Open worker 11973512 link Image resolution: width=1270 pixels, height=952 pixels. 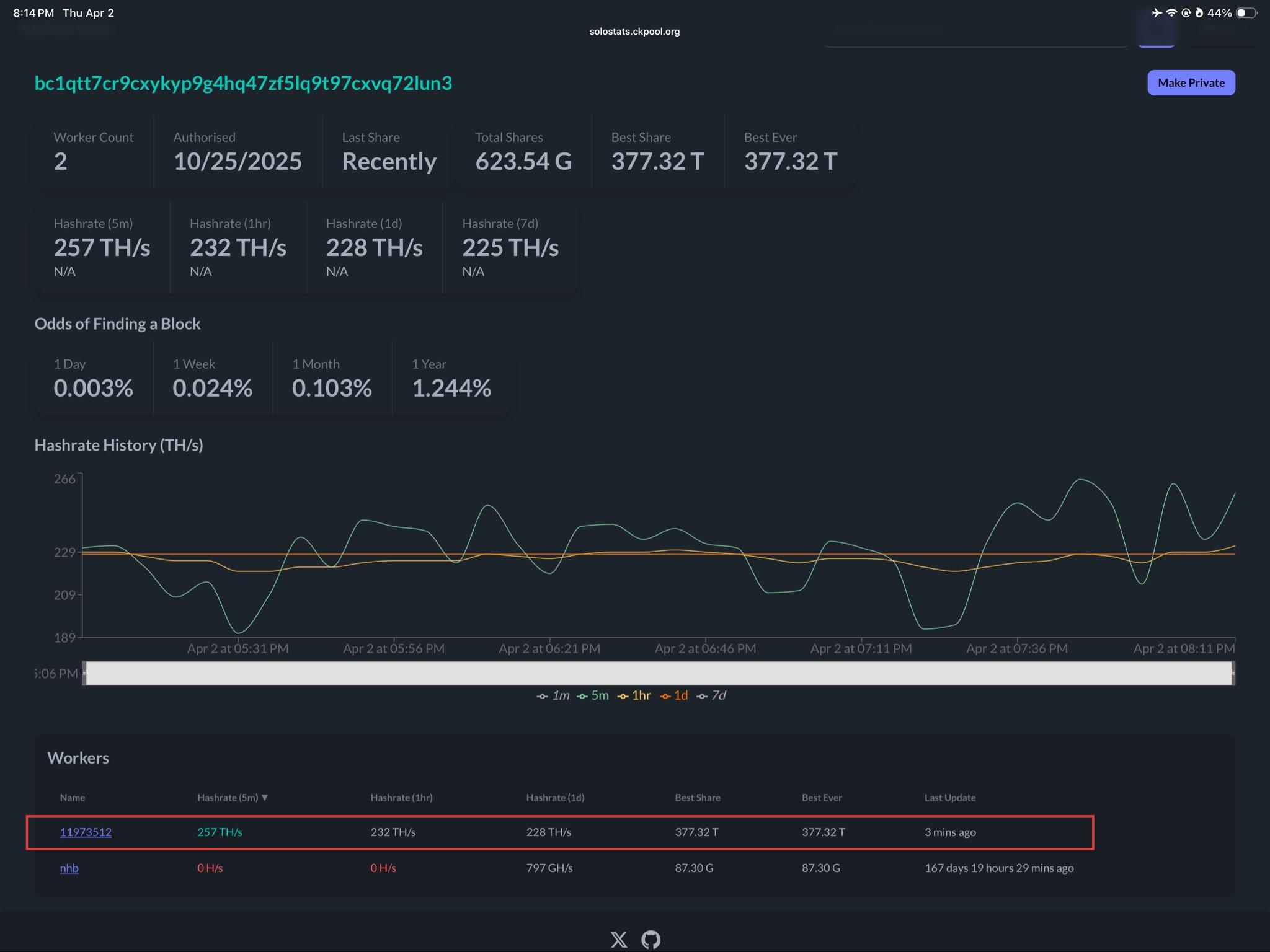tap(86, 832)
